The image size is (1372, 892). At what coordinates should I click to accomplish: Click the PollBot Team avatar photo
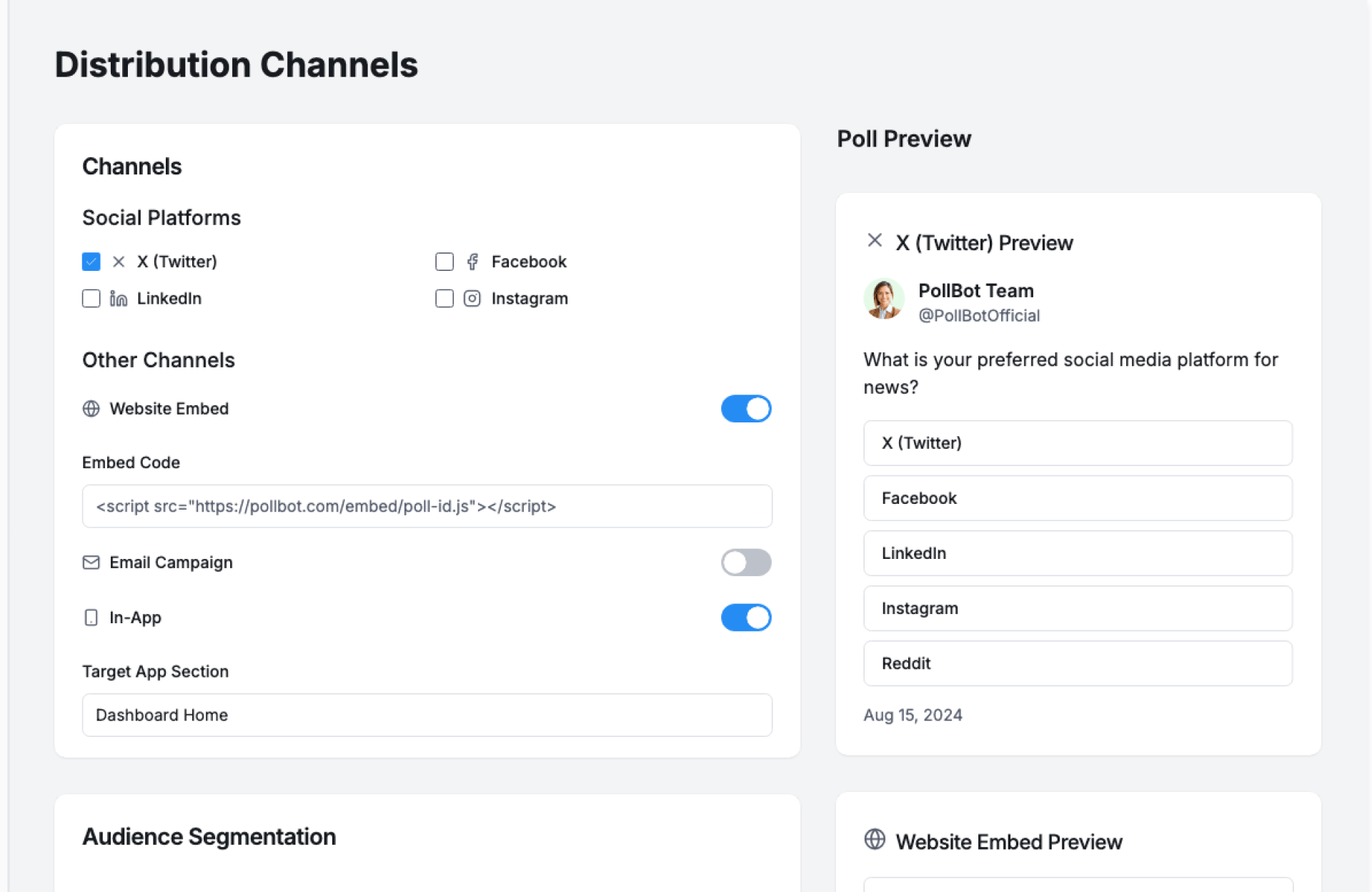tap(884, 299)
